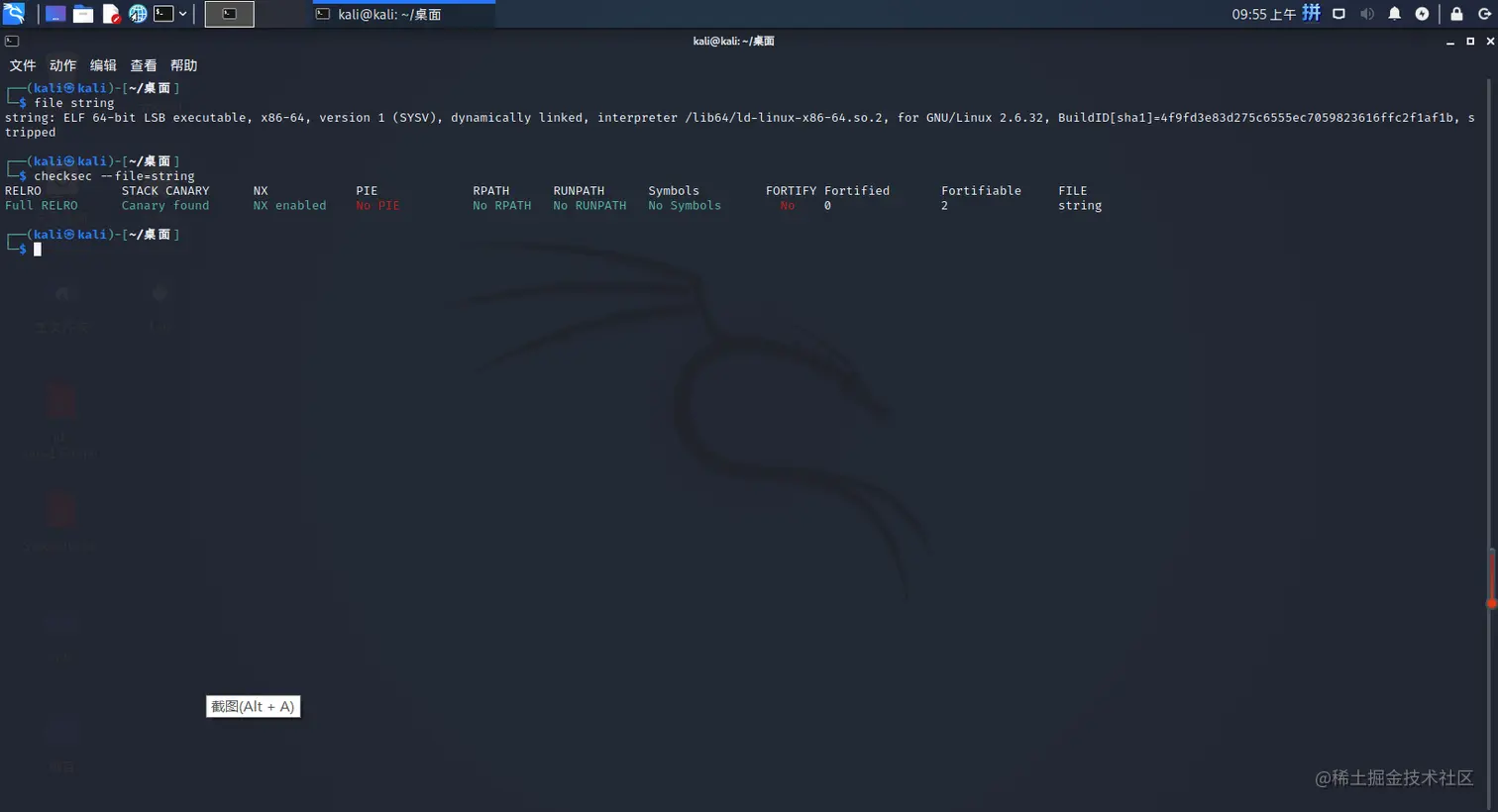Open notifications bell icon
Viewport: 1498px width, 812px height.
(1394, 14)
